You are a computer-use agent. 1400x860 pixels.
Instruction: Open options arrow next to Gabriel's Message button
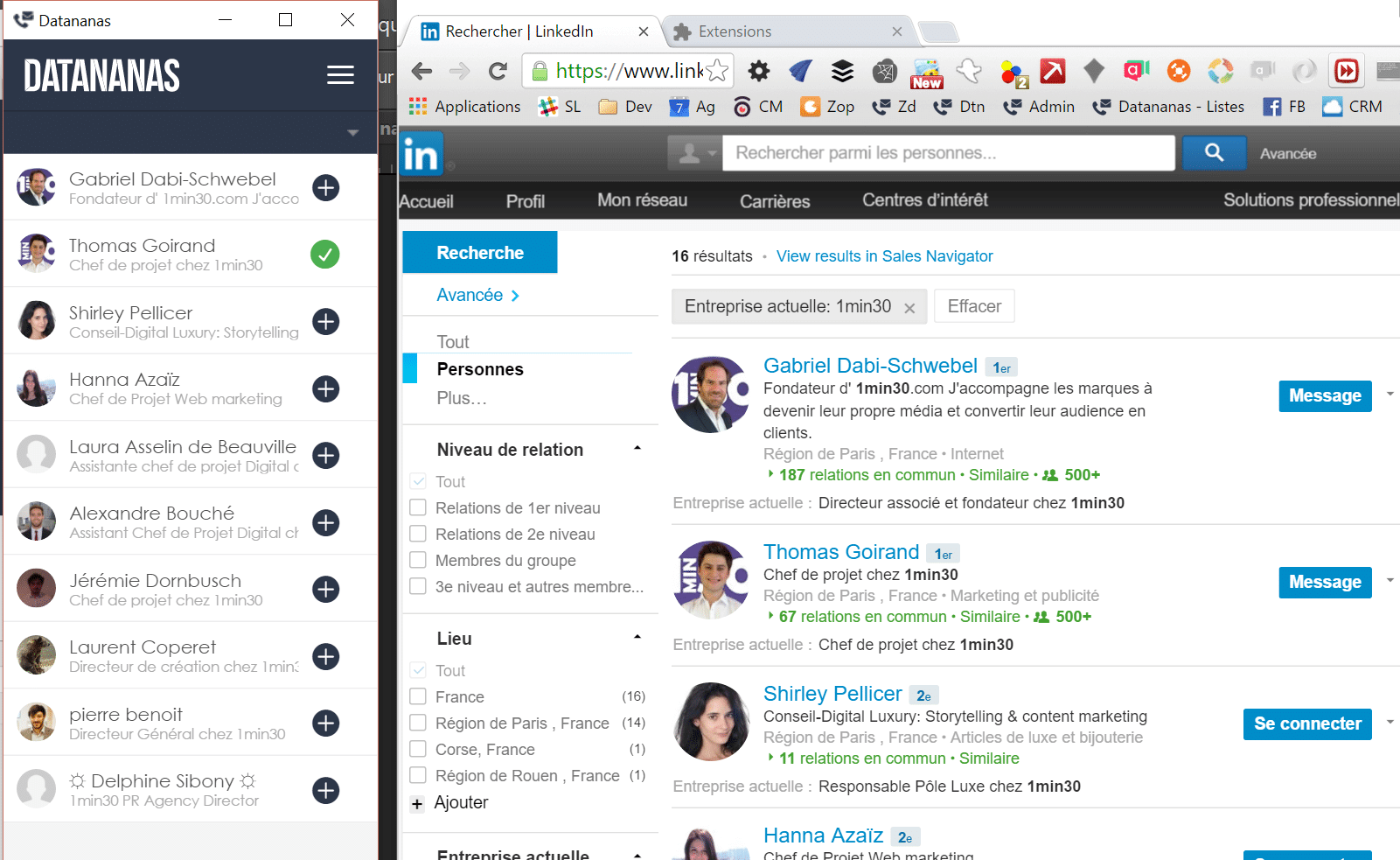click(1390, 394)
